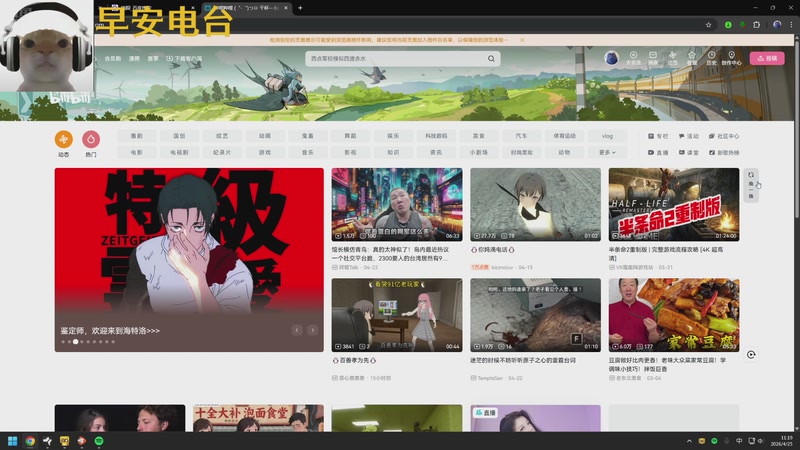Click the round icon beside the 家常豆腐 video

[751, 355]
